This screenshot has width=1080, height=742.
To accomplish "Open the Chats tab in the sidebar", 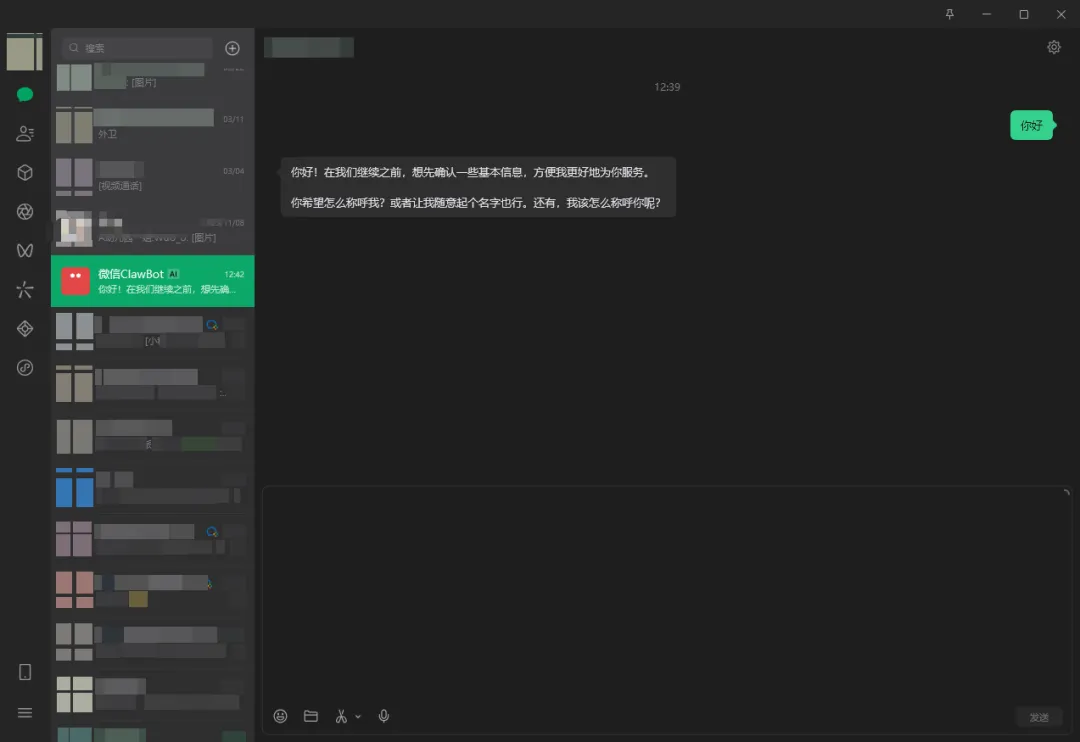I will coord(25,94).
